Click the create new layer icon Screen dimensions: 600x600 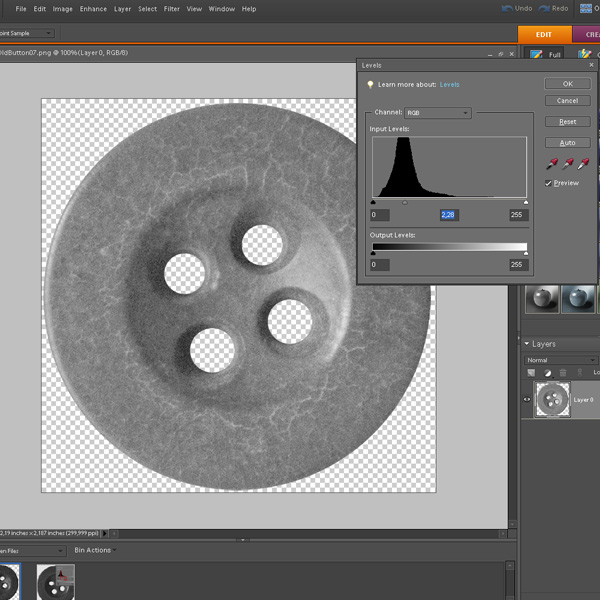coord(531,372)
